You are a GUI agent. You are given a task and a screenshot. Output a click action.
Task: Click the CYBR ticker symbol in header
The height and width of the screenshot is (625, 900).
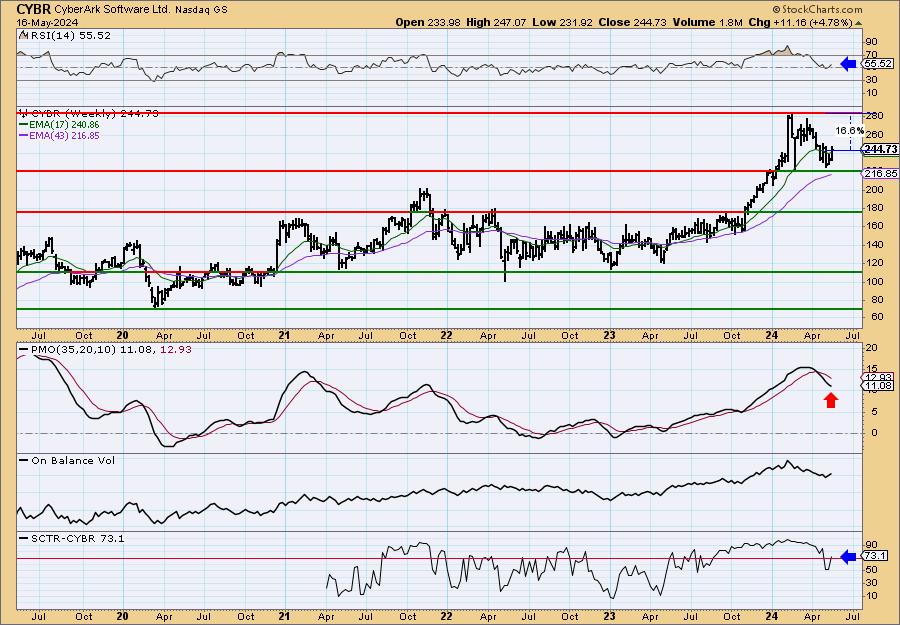coord(34,9)
